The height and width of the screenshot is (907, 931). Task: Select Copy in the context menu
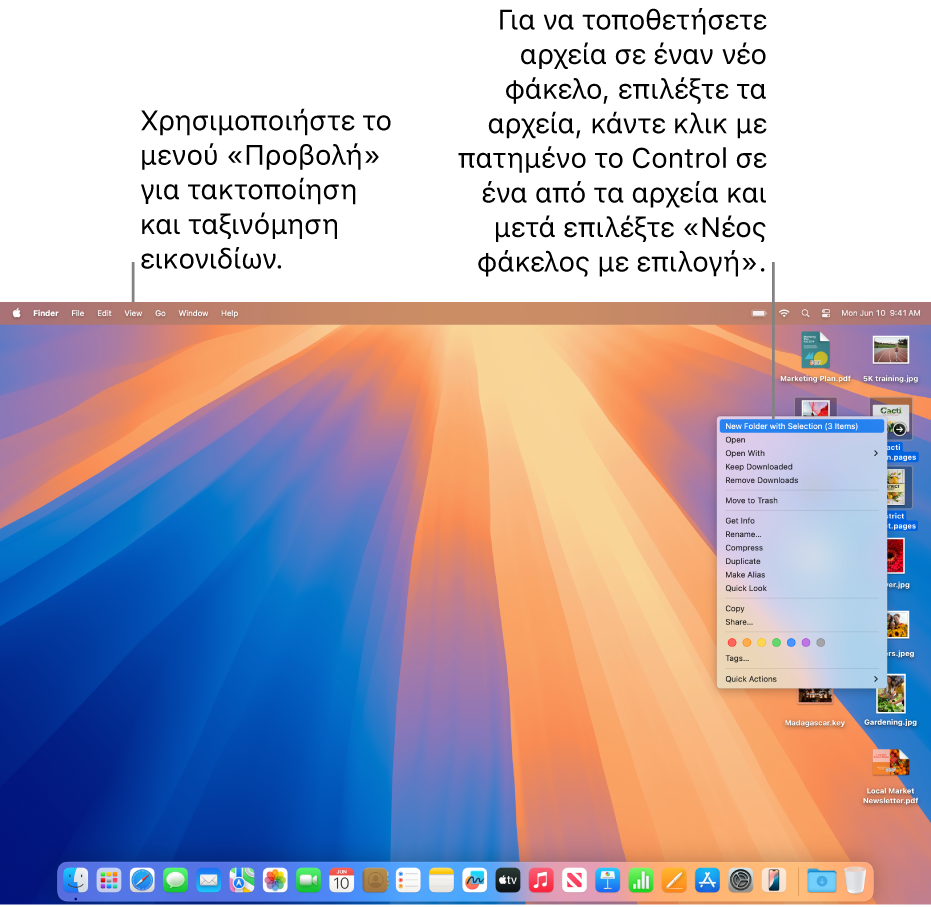click(x=802, y=608)
